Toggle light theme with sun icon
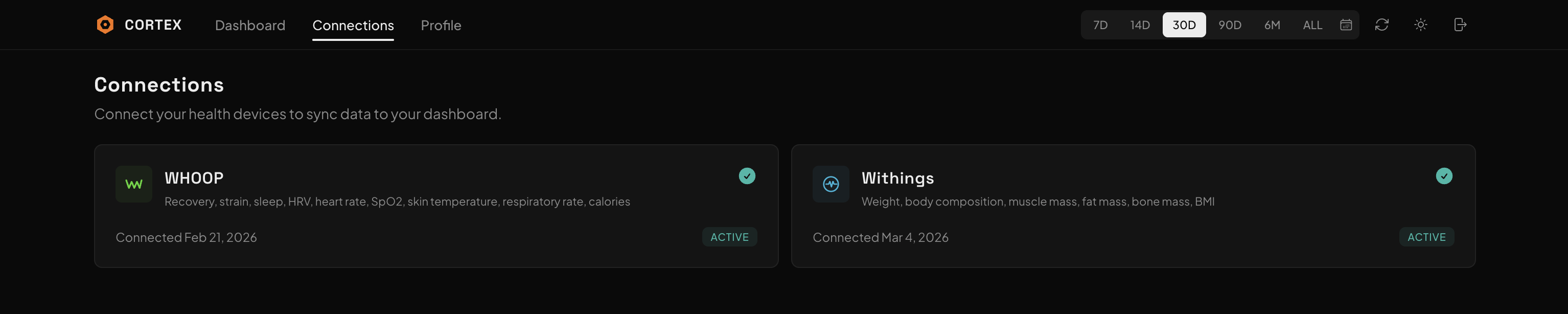This screenshot has height=314, width=1568. click(1420, 25)
